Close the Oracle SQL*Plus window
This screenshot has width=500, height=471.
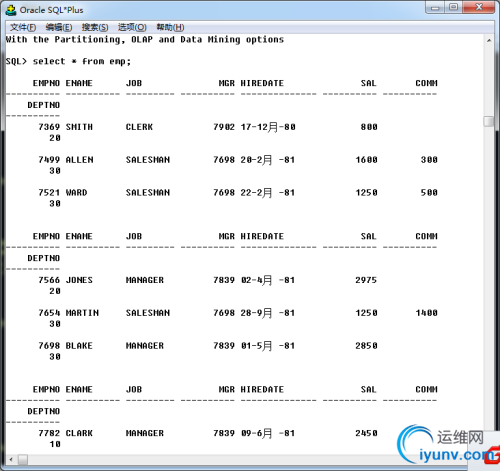click(x=479, y=7)
